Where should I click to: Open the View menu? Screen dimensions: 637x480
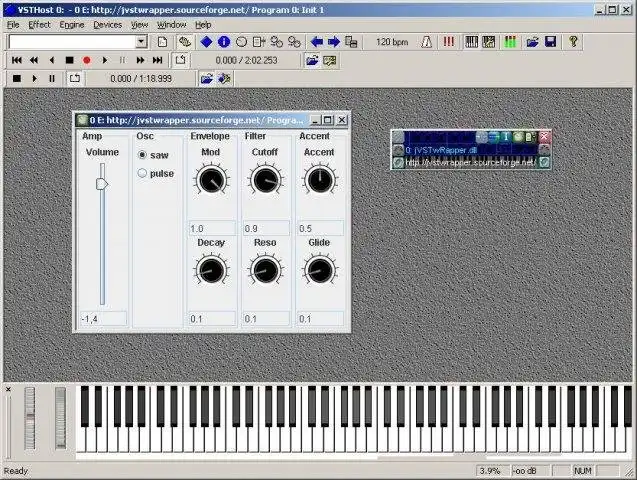click(x=139, y=25)
